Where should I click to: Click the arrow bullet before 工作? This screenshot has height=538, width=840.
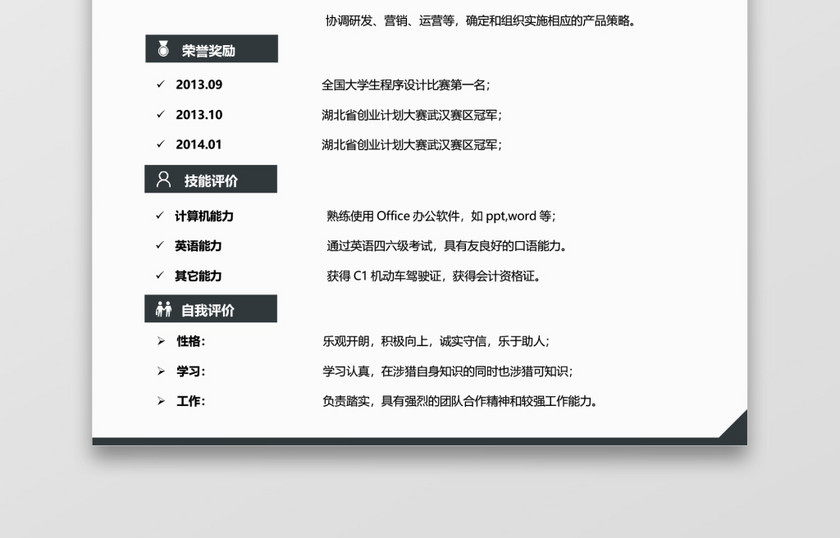click(161, 401)
